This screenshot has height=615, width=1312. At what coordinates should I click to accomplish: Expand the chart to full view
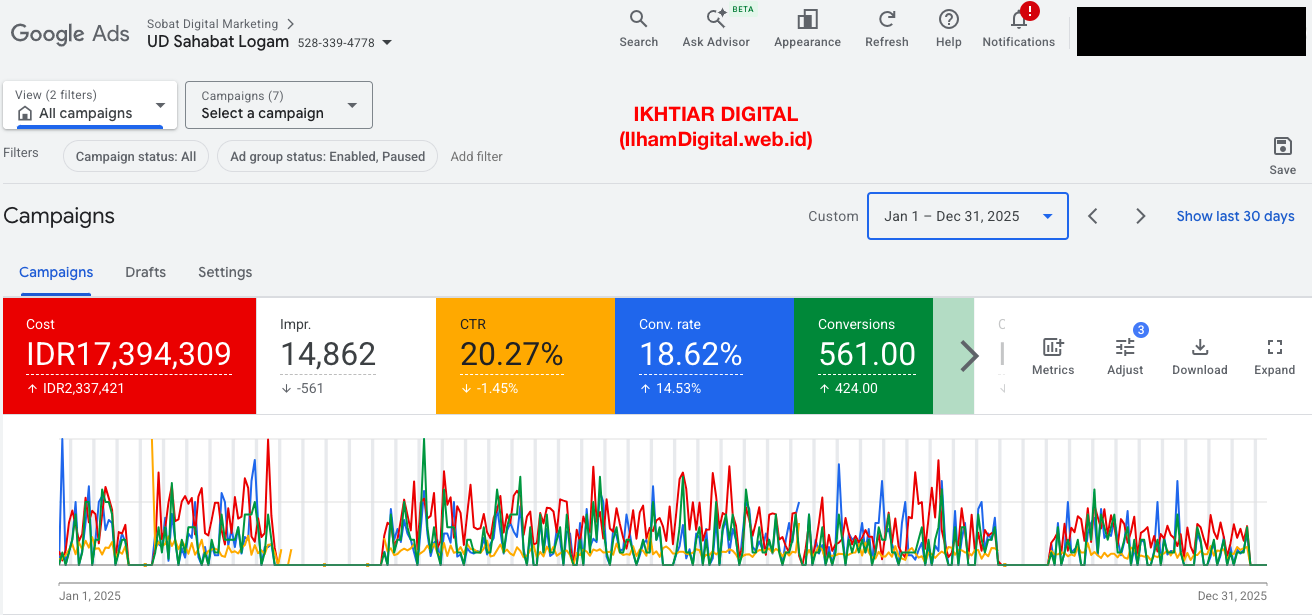(1275, 347)
